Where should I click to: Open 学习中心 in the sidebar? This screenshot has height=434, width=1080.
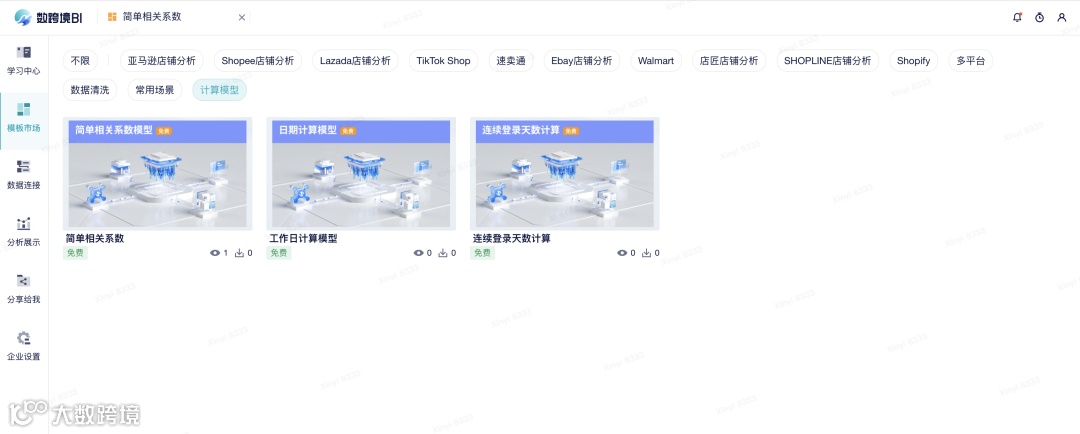point(23,61)
